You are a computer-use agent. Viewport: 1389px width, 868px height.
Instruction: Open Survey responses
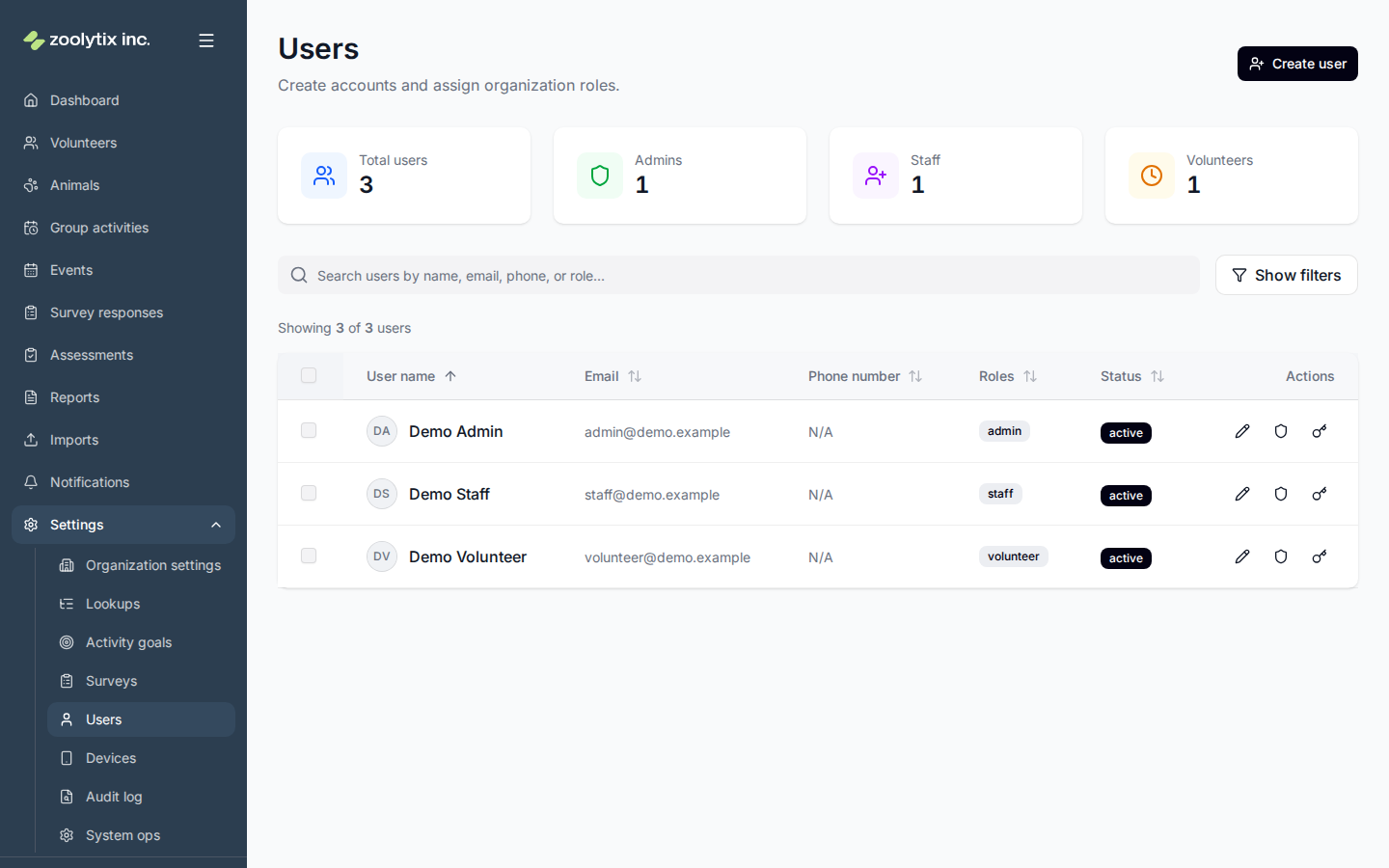123,312
